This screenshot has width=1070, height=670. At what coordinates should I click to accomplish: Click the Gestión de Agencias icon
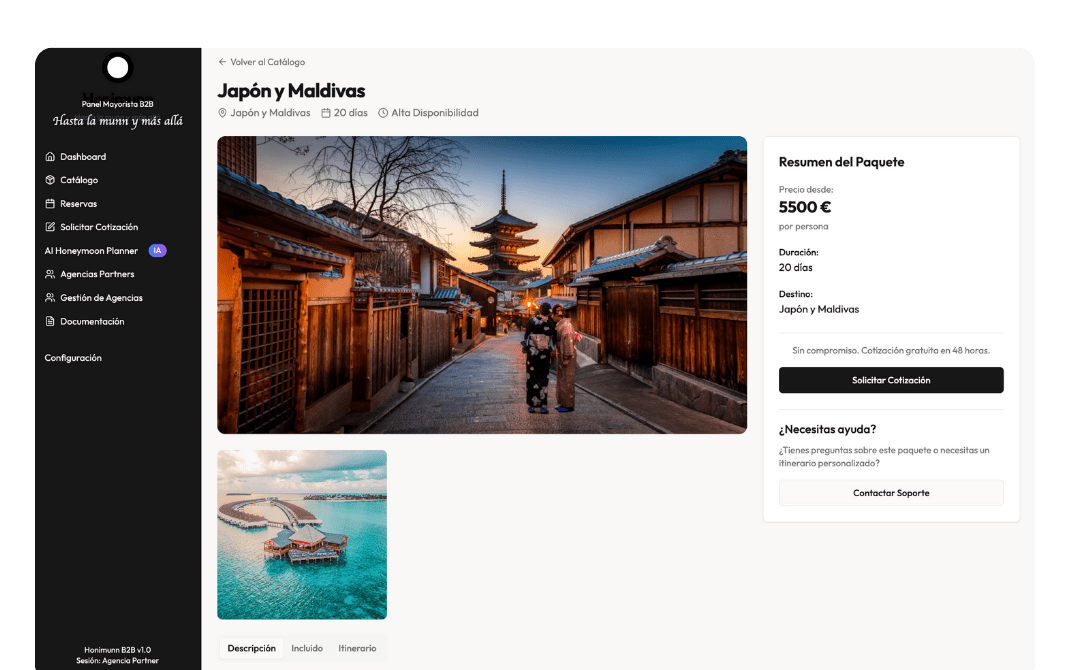click(50, 298)
